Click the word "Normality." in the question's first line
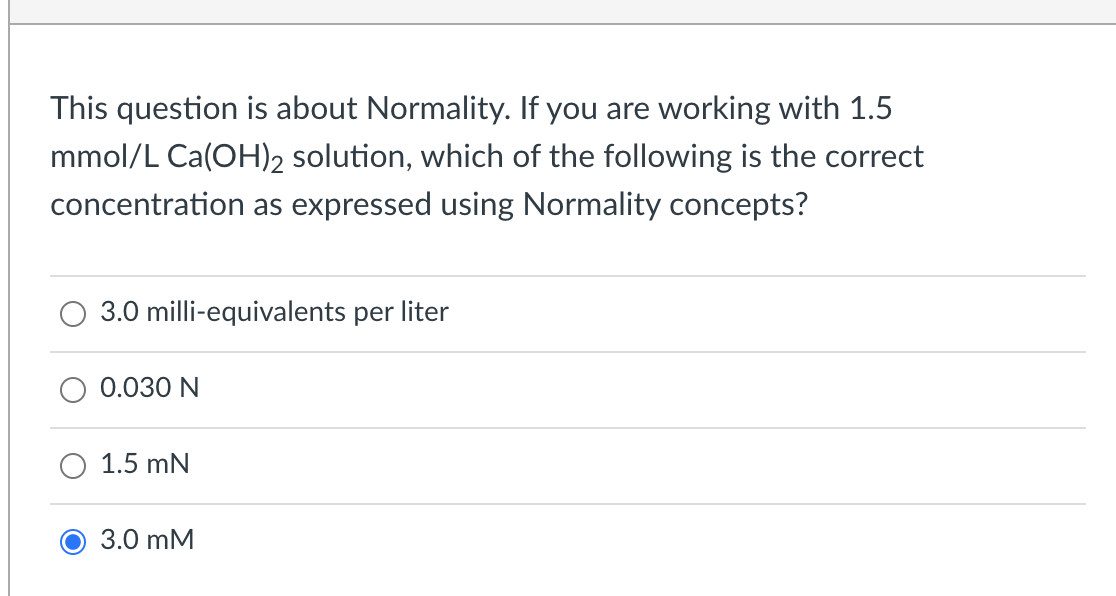The width and height of the screenshot is (1116, 596). 434,108
